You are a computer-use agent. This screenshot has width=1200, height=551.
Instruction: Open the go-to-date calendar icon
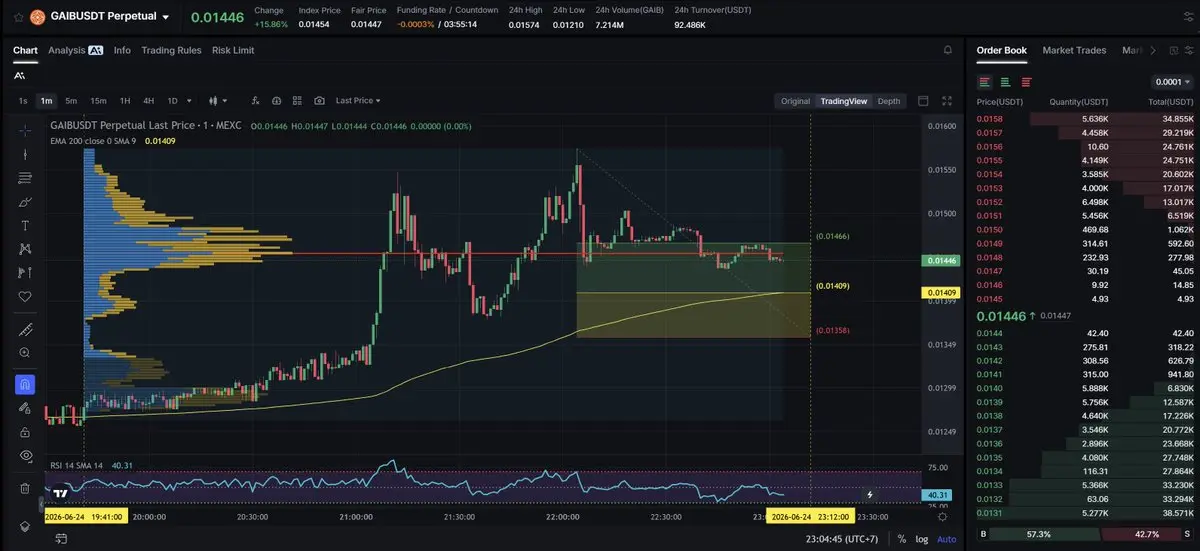(x=62, y=539)
